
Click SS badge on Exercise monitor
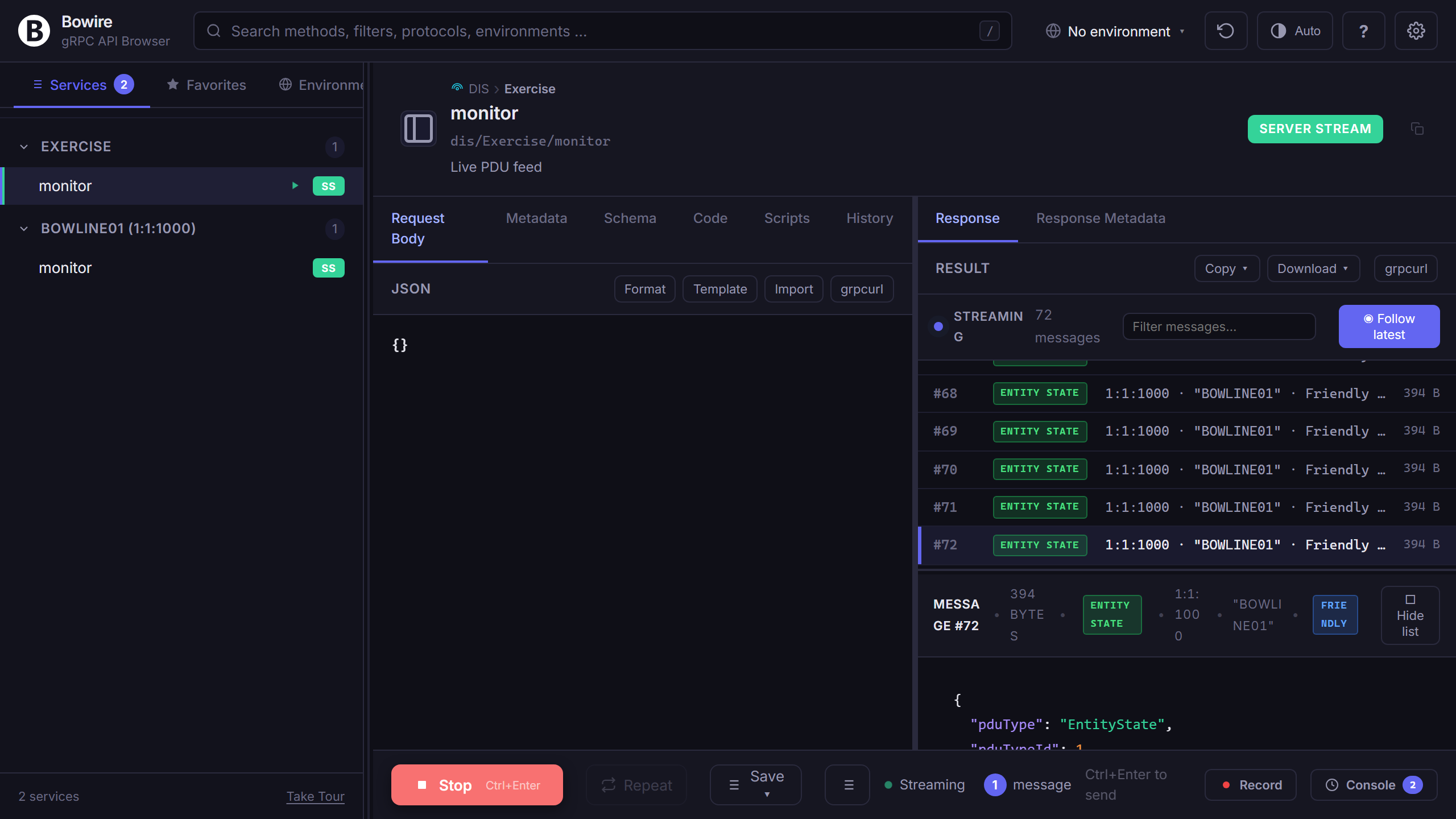pyautogui.click(x=328, y=186)
